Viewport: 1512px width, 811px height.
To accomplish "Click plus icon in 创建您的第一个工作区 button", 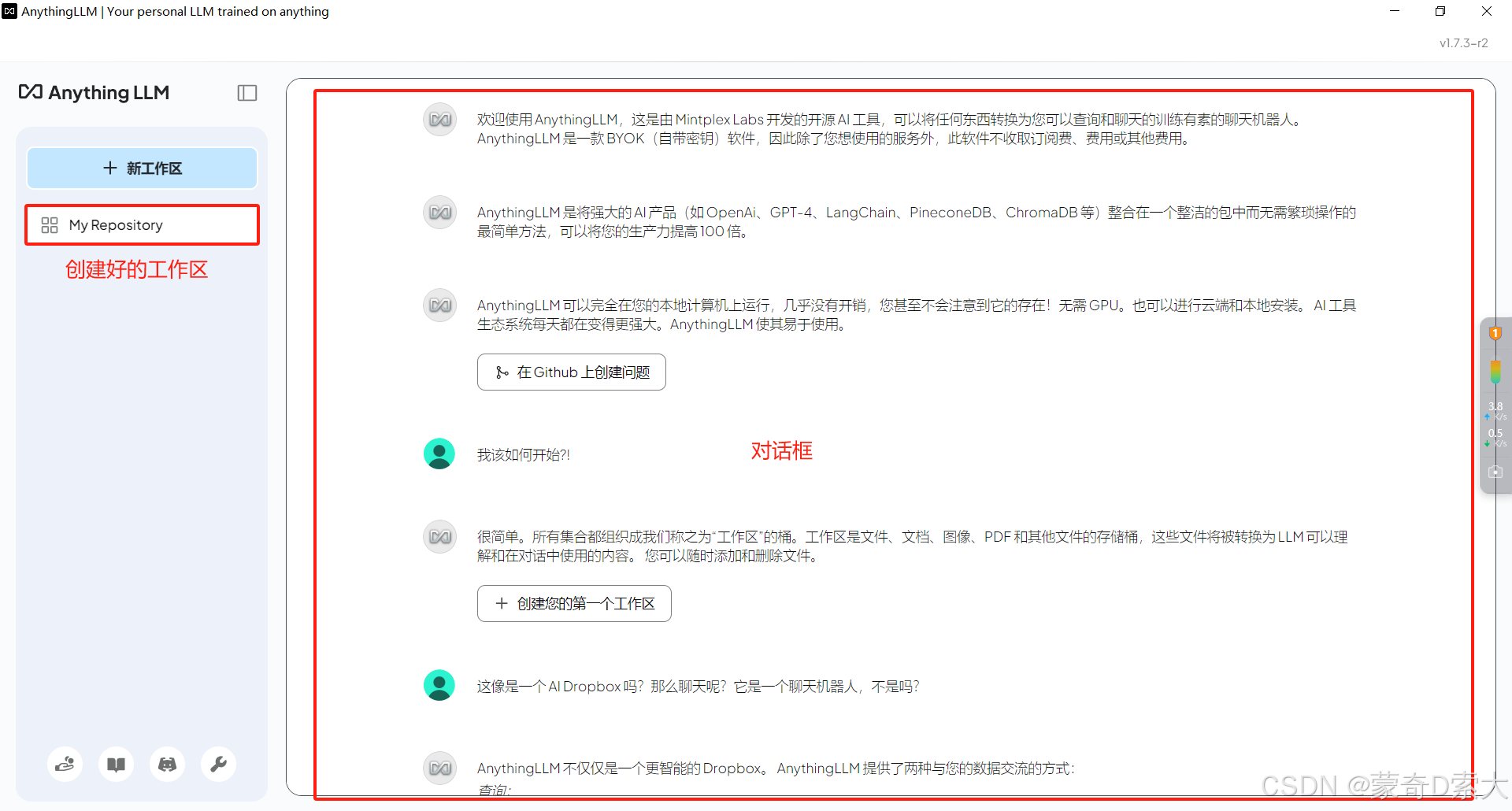I will (502, 603).
